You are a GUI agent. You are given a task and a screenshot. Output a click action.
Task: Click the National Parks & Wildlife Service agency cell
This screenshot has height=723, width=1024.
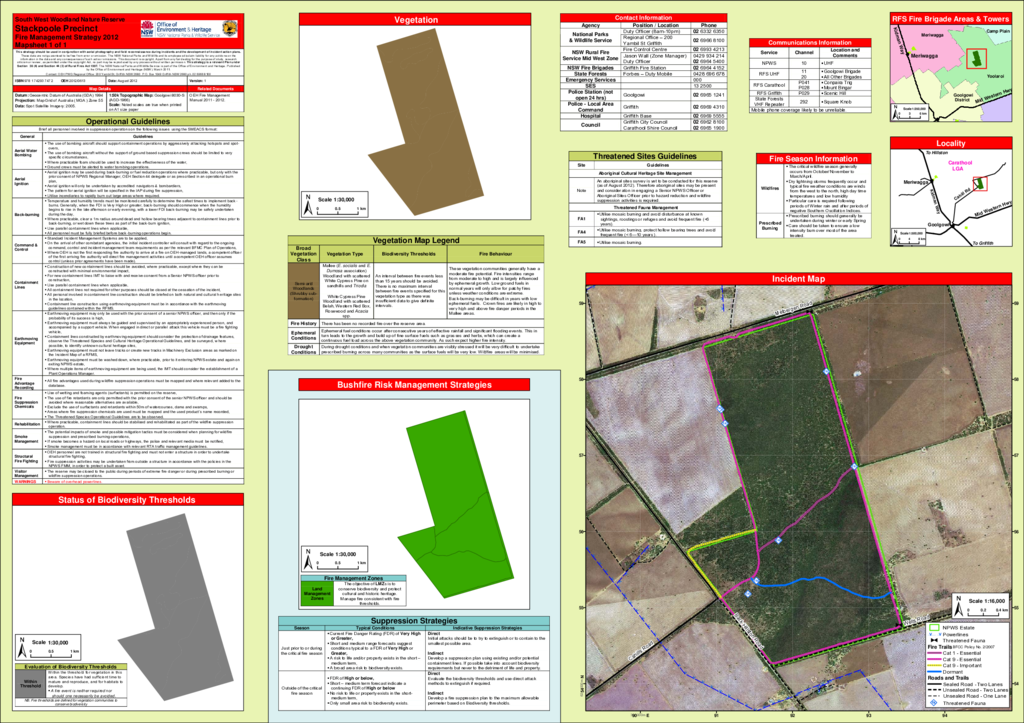click(x=590, y=37)
